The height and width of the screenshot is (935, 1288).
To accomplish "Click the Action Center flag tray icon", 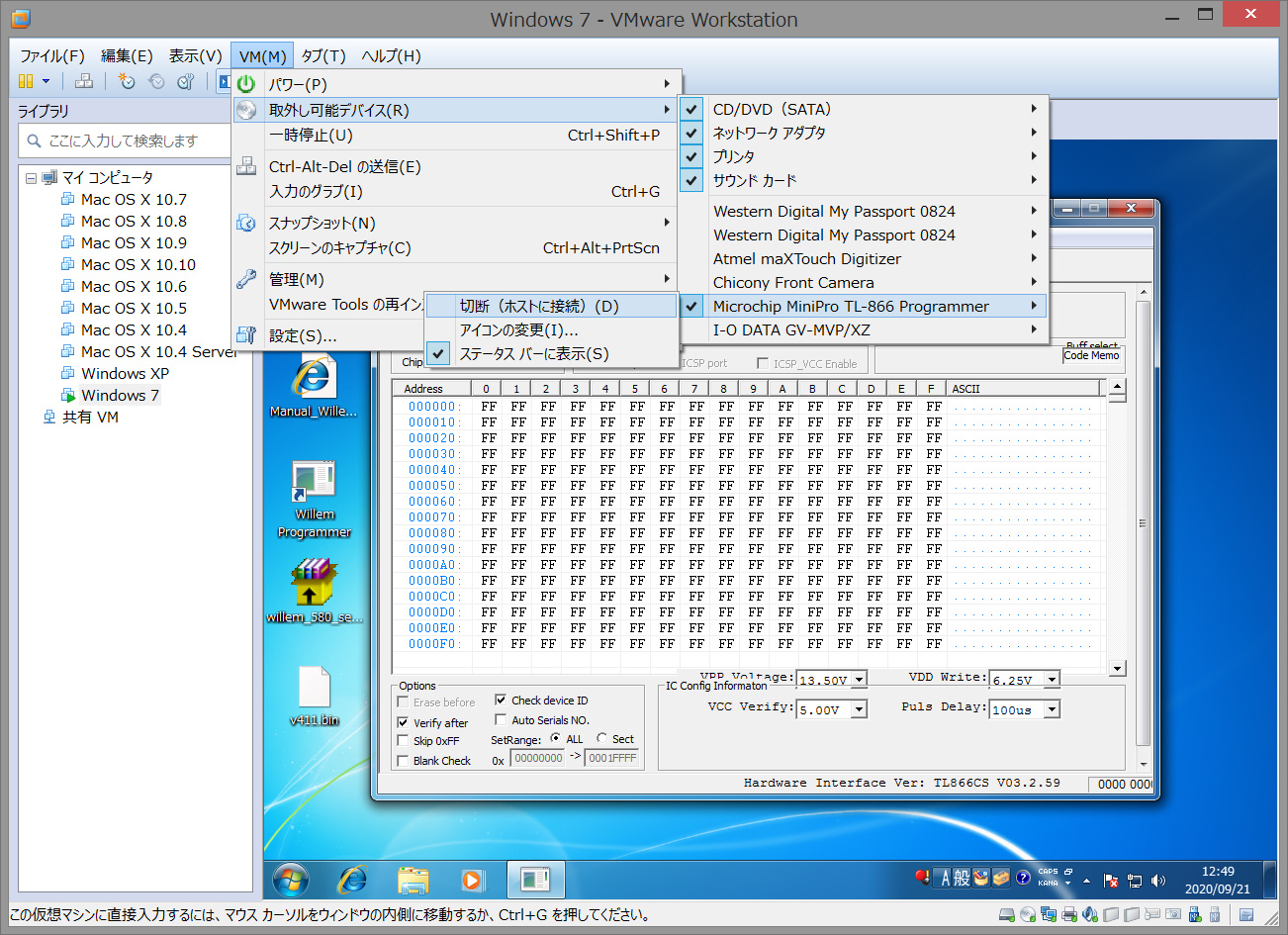I will 1111,881.
